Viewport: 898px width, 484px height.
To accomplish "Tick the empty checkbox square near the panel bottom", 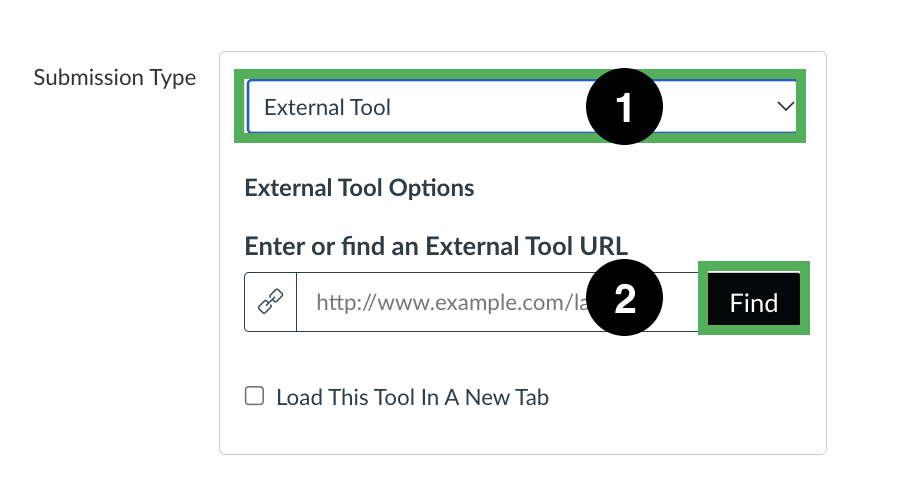I will point(254,396).
